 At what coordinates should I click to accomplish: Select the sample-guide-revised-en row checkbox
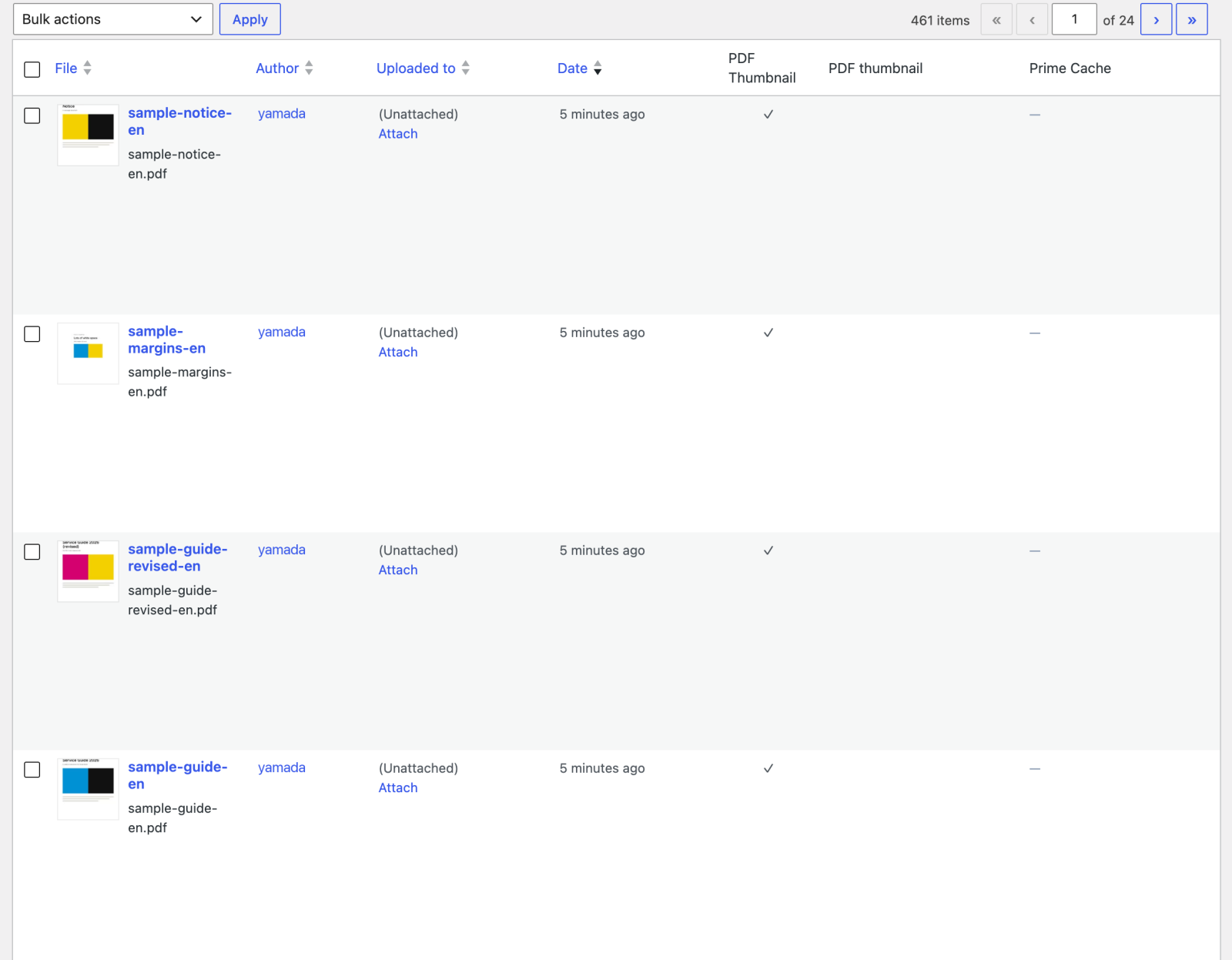pyautogui.click(x=32, y=552)
